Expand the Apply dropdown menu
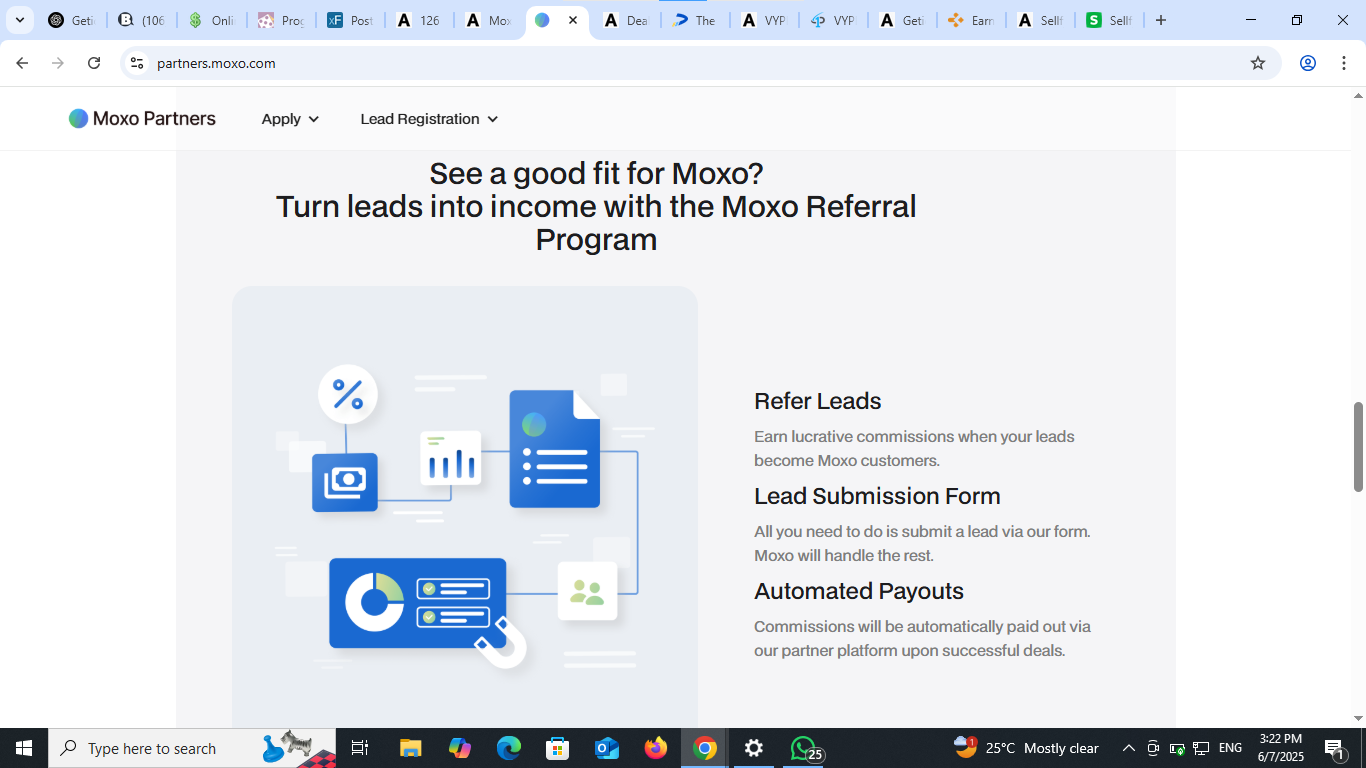This screenshot has height=768, width=1366. [x=290, y=119]
